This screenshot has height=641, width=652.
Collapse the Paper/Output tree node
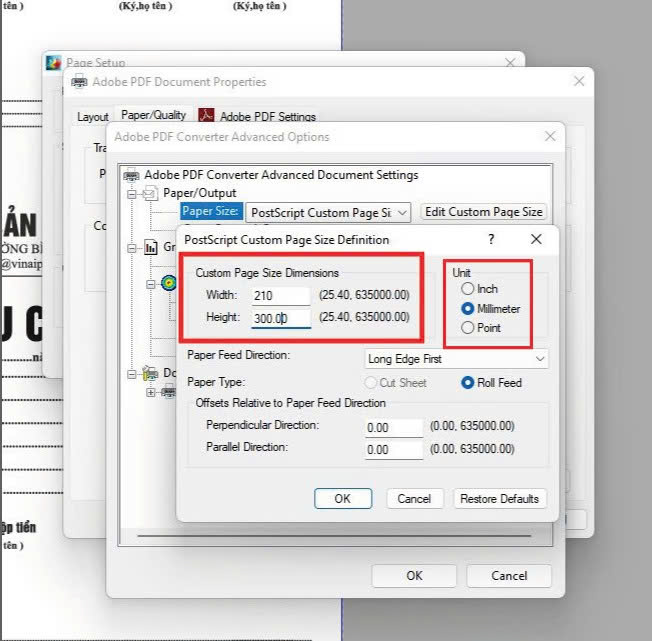pos(132,194)
